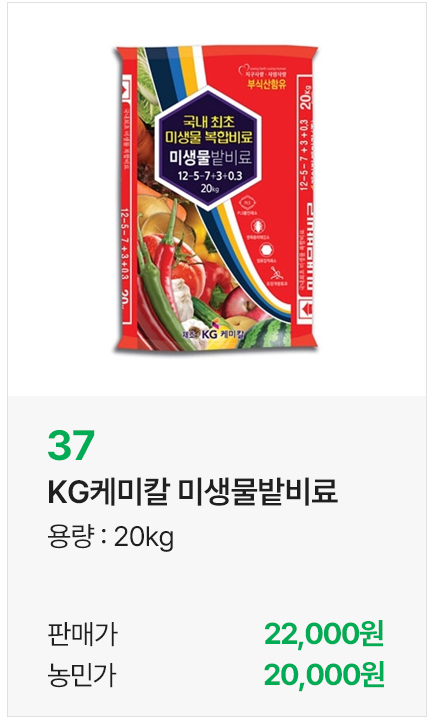The height and width of the screenshot is (720, 430).
Task: Click the vertical 20kg text on the bag's side
Action: coord(305,96)
